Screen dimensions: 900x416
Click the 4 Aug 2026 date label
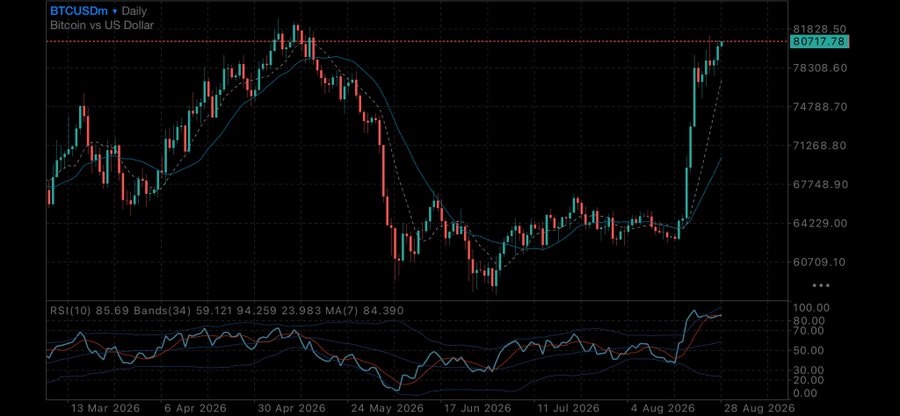pos(661,408)
